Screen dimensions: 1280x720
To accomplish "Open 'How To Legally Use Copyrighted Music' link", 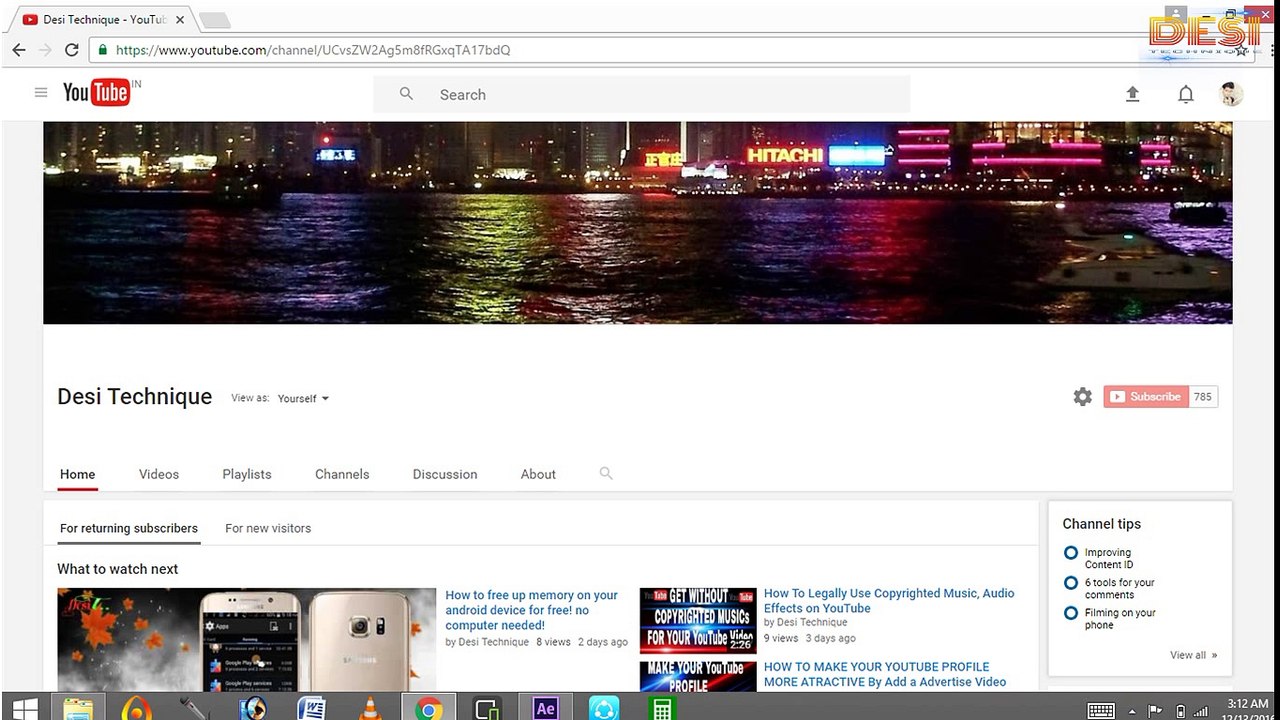I will pyautogui.click(x=889, y=600).
